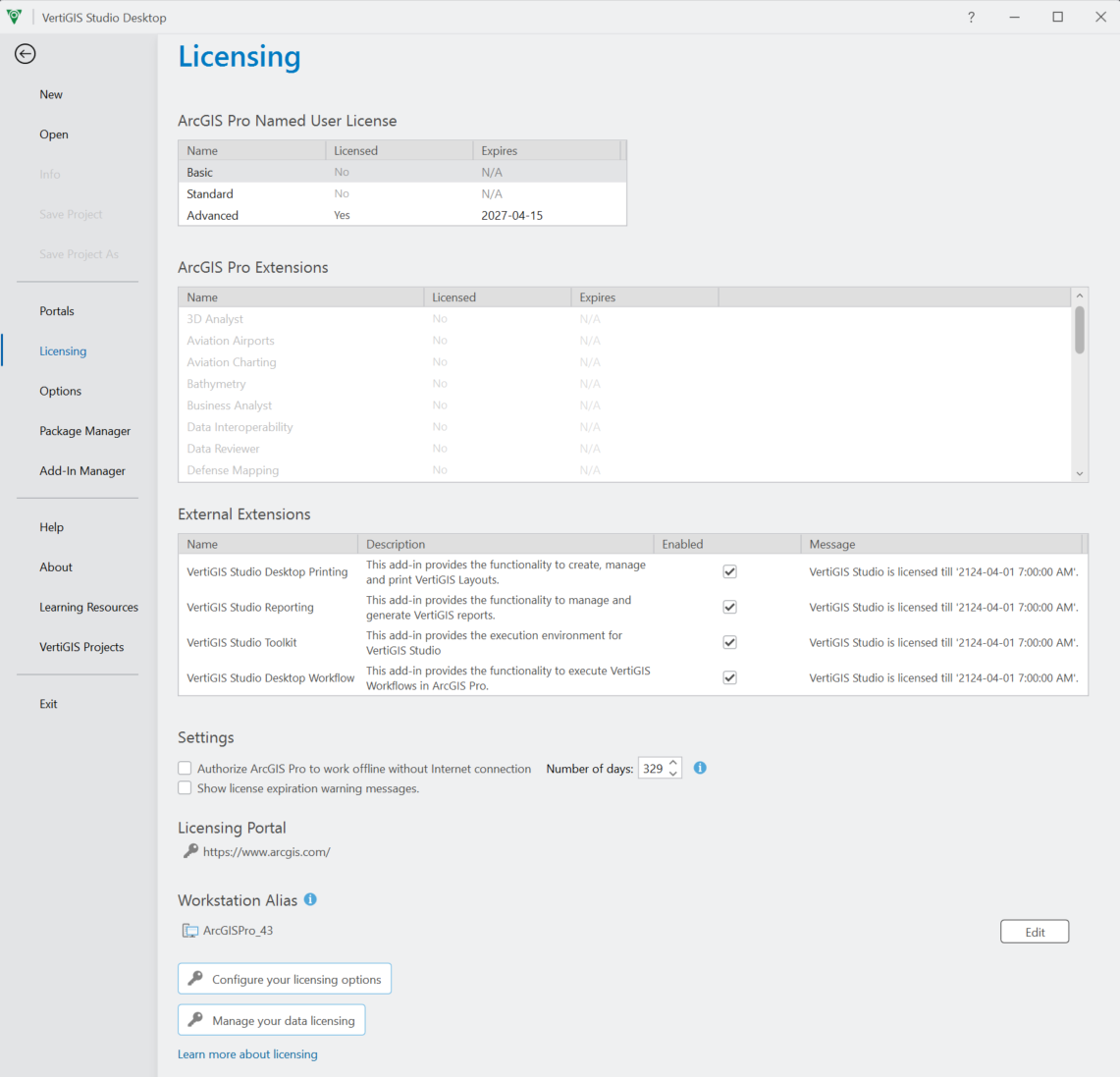Open Learning Resources
The image size is (1120, 1077).
coord(88,607)
